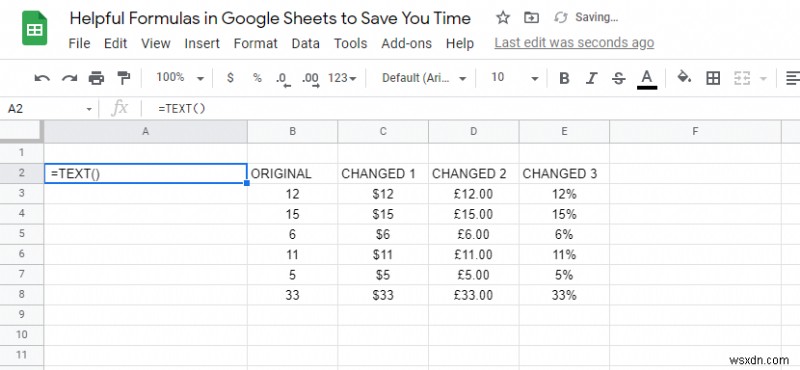This screenshot has height=370, width=800.
Task: Open more number formats 123 dropdown
Action: (x=342, y=78)
